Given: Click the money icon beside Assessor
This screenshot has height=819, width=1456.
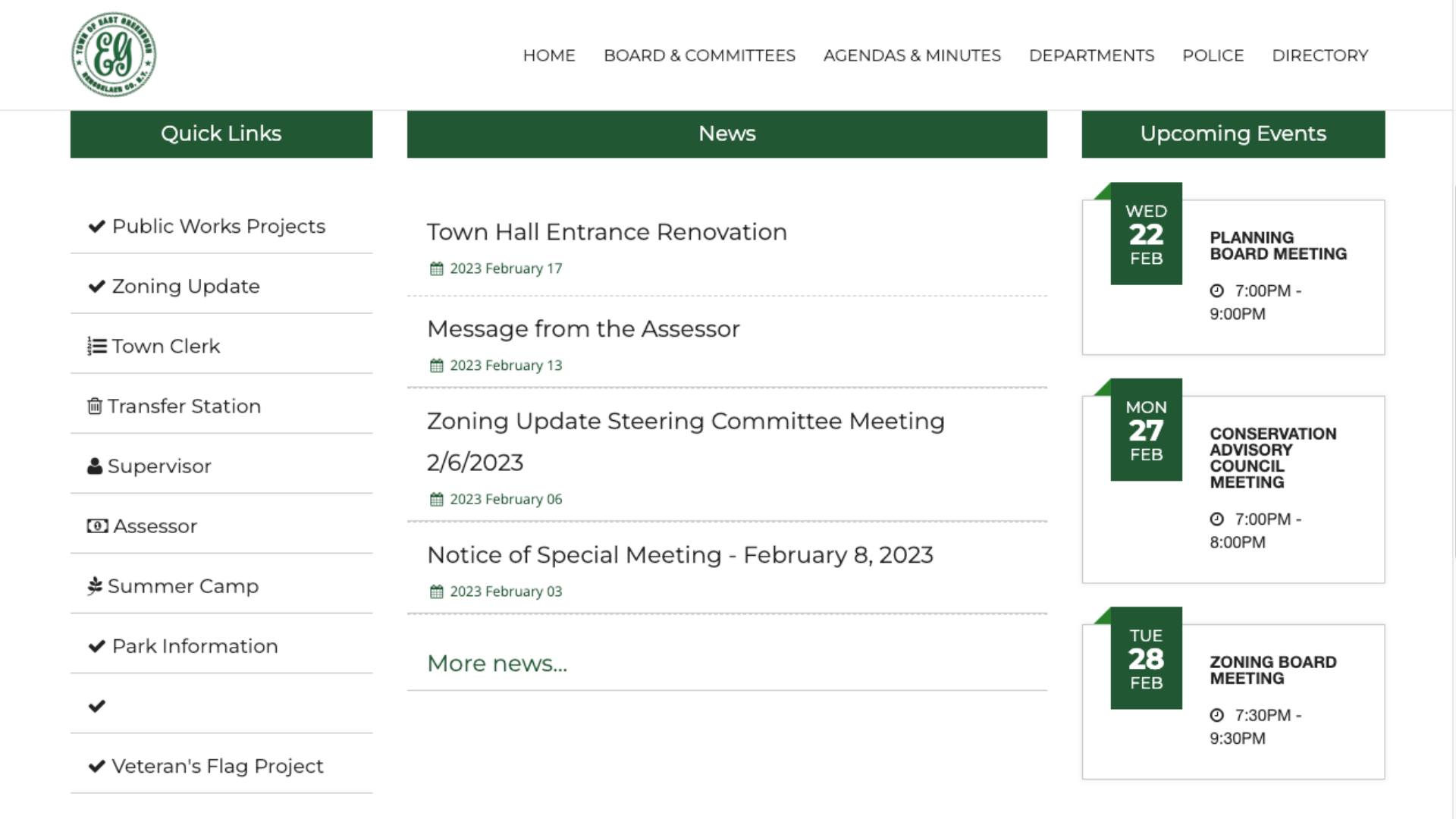Looking at the screenshot, I should click(97, 526).
